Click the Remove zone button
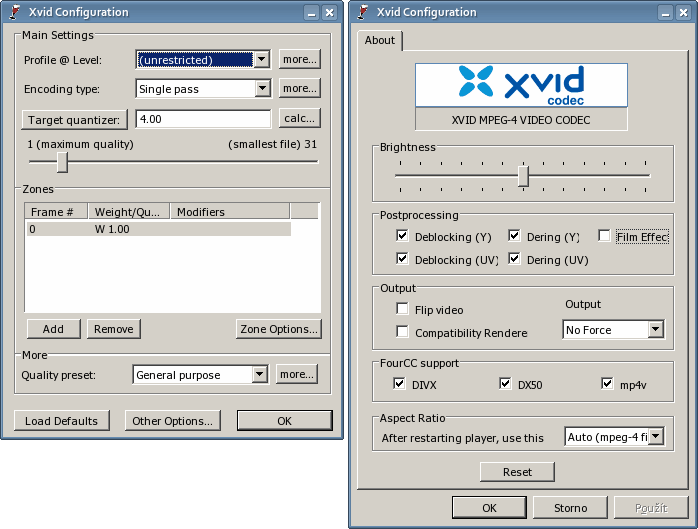This screenshot has width=698, height=529. point(114,329)
